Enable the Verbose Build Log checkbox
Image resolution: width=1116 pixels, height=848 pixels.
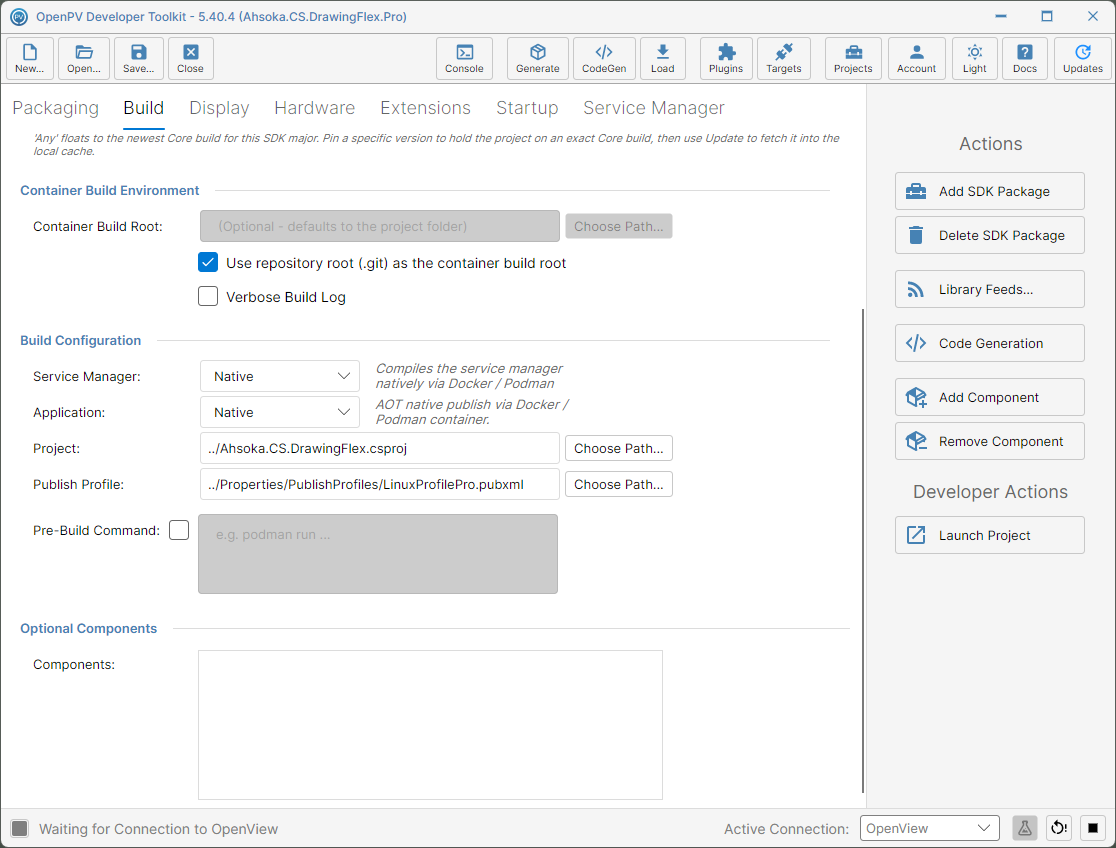click(x=208, y=296)
